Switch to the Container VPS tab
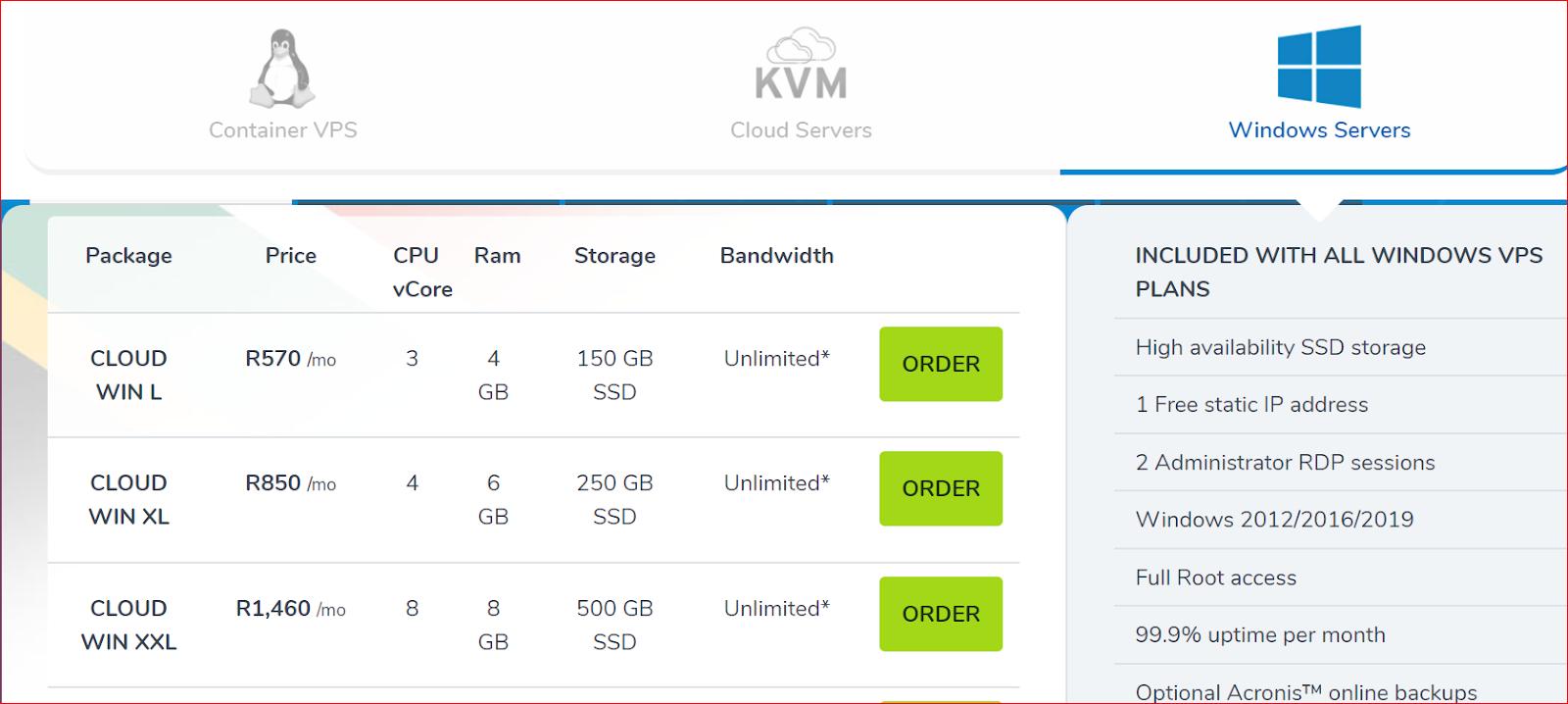This screenshot has height=704, width=1568. click(x=282, y=129)
